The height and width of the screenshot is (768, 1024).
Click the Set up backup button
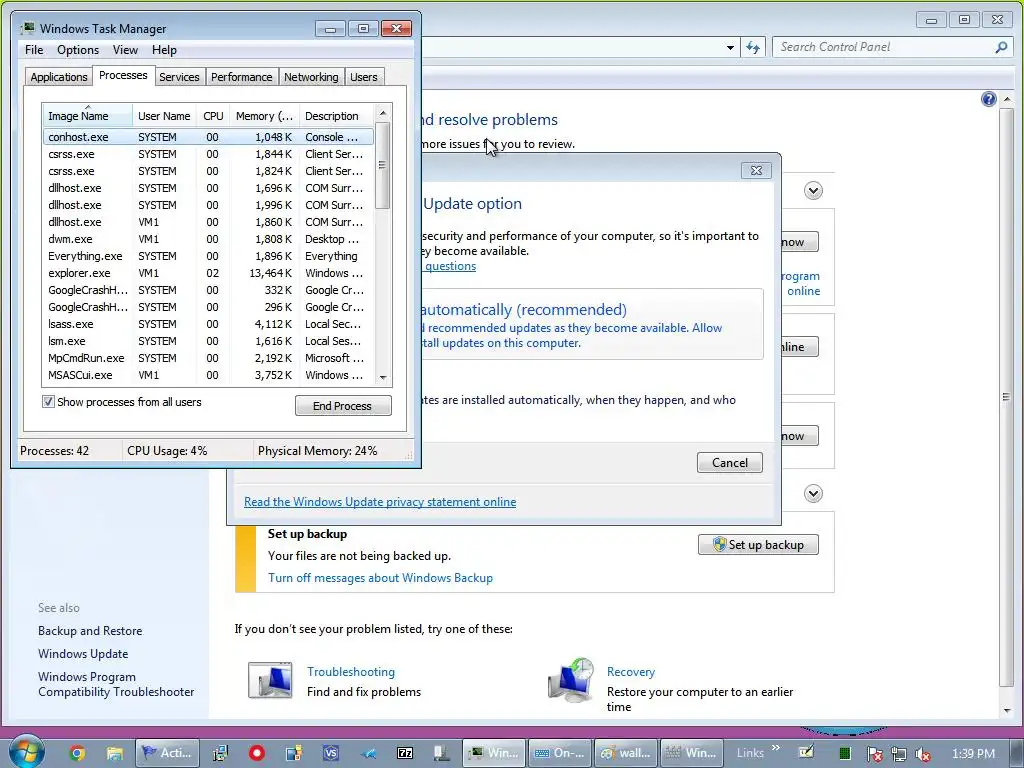tap(758, 545)
